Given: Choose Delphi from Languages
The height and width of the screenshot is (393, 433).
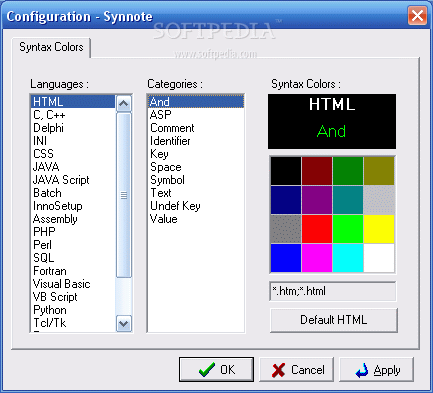Looking at the screenshot, I should [73, 128].
